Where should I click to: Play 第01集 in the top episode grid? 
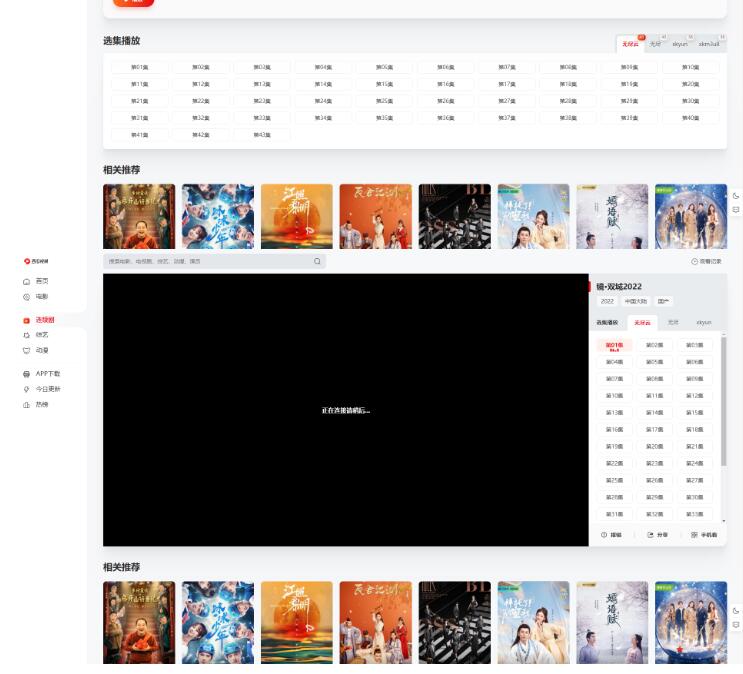pos(140,67)
